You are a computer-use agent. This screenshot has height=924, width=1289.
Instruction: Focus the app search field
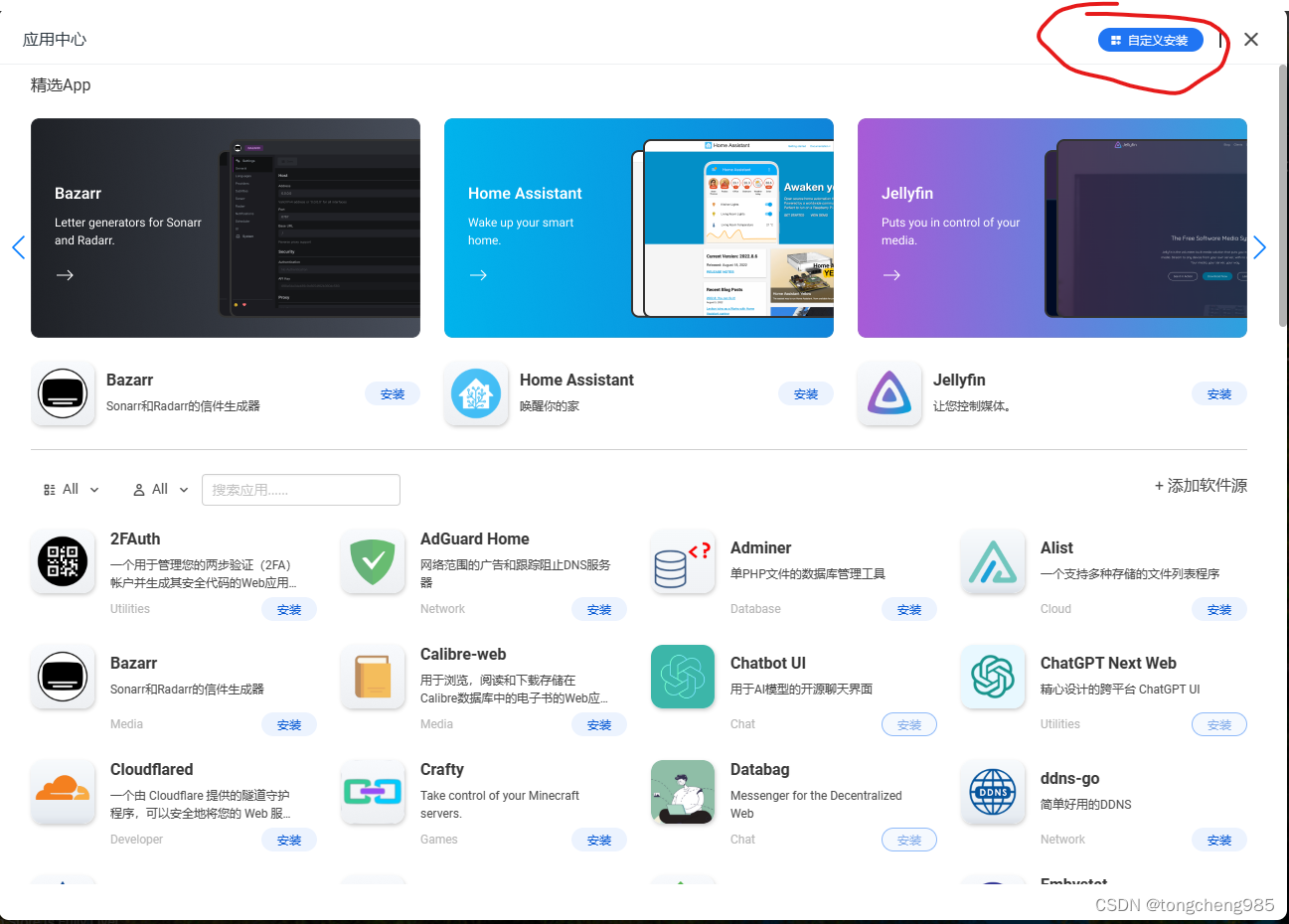tap(301, 490)
